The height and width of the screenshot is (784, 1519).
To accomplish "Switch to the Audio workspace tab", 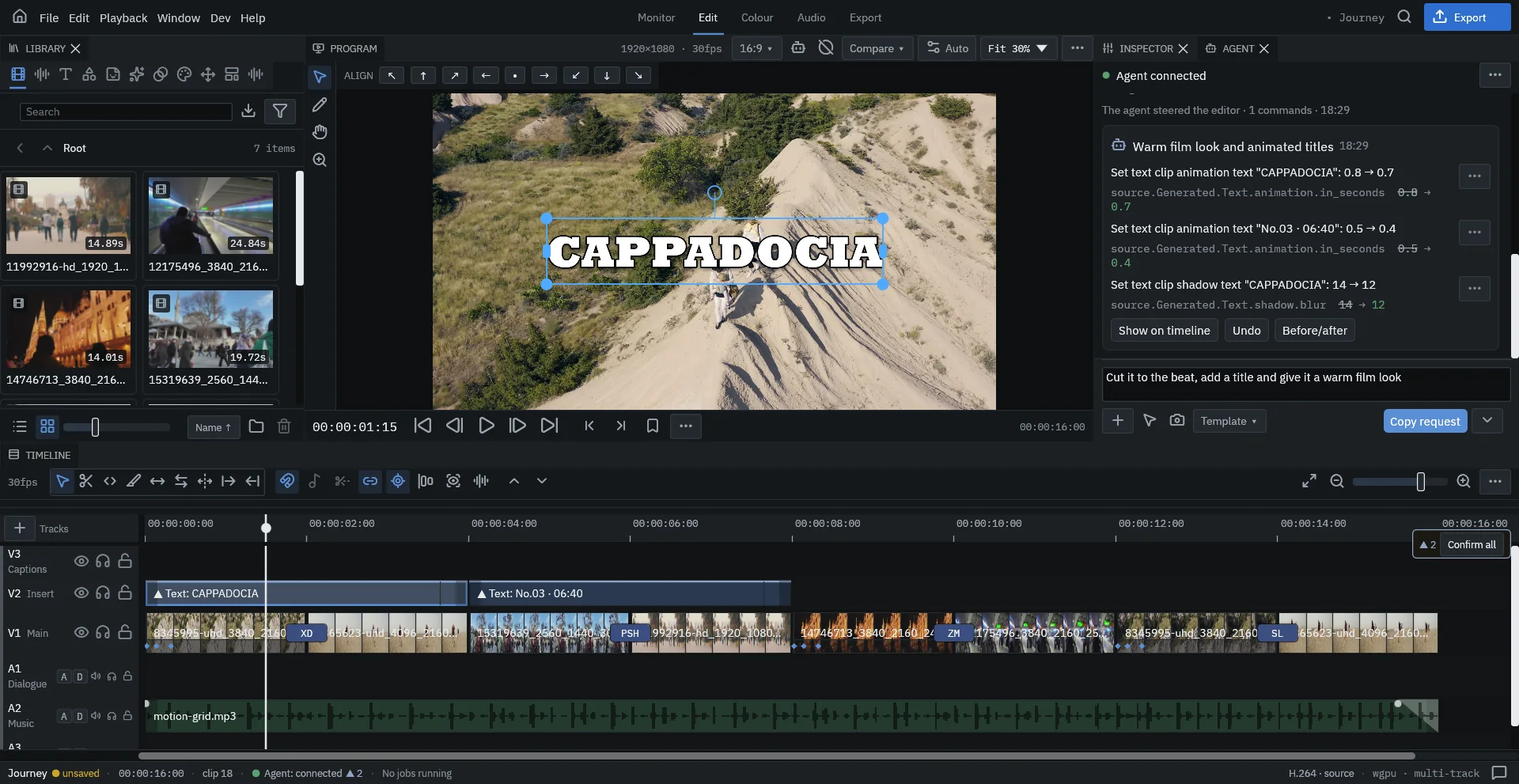I will (x=811, y=17).
